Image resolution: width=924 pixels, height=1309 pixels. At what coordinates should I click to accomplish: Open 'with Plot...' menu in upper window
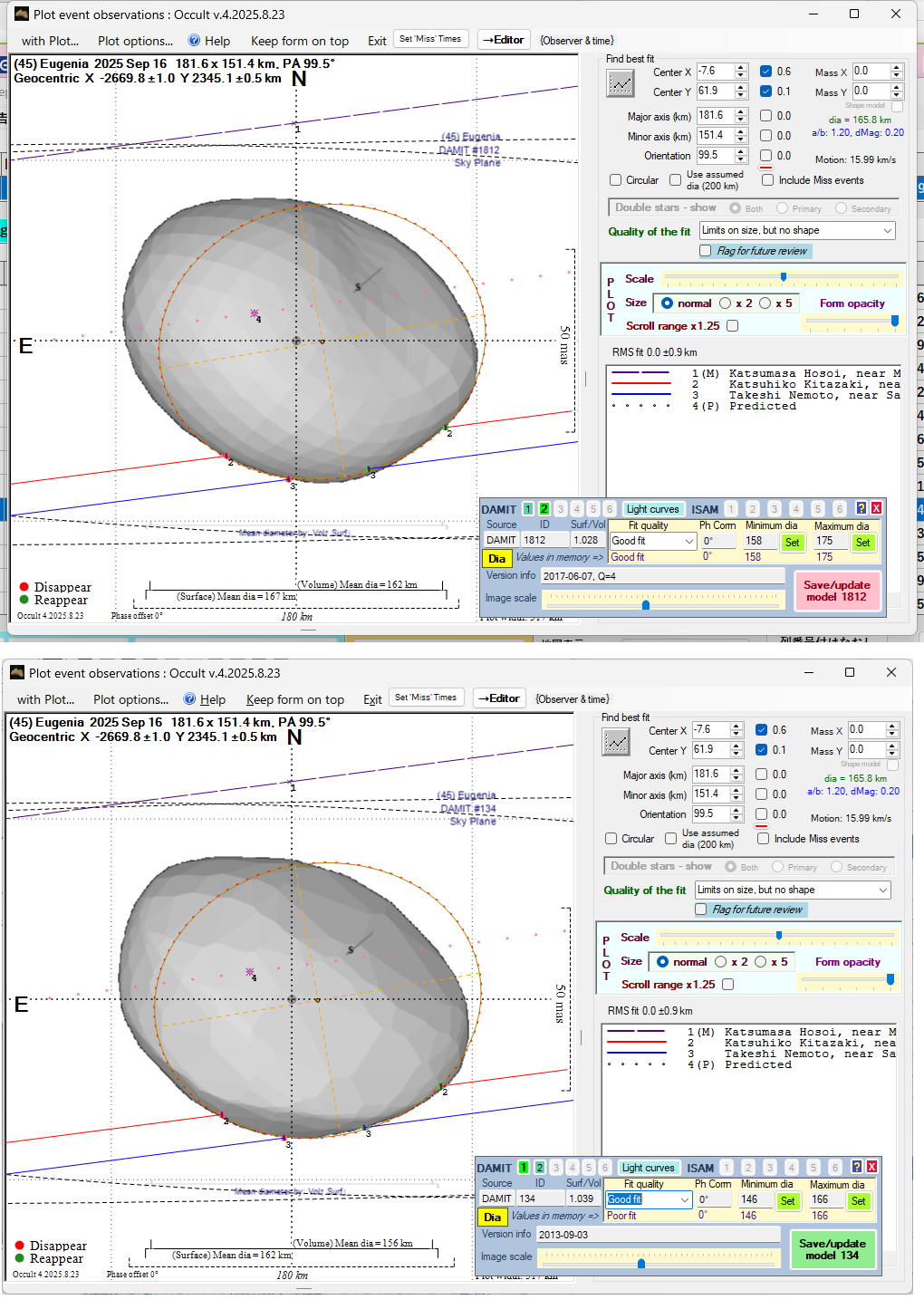click(x=50, y=41)
